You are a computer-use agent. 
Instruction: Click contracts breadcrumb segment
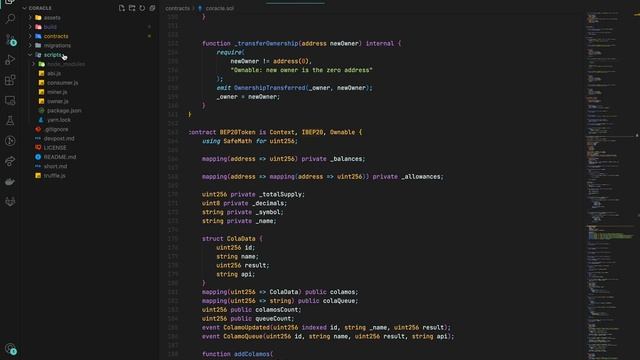tap(178, 8)
